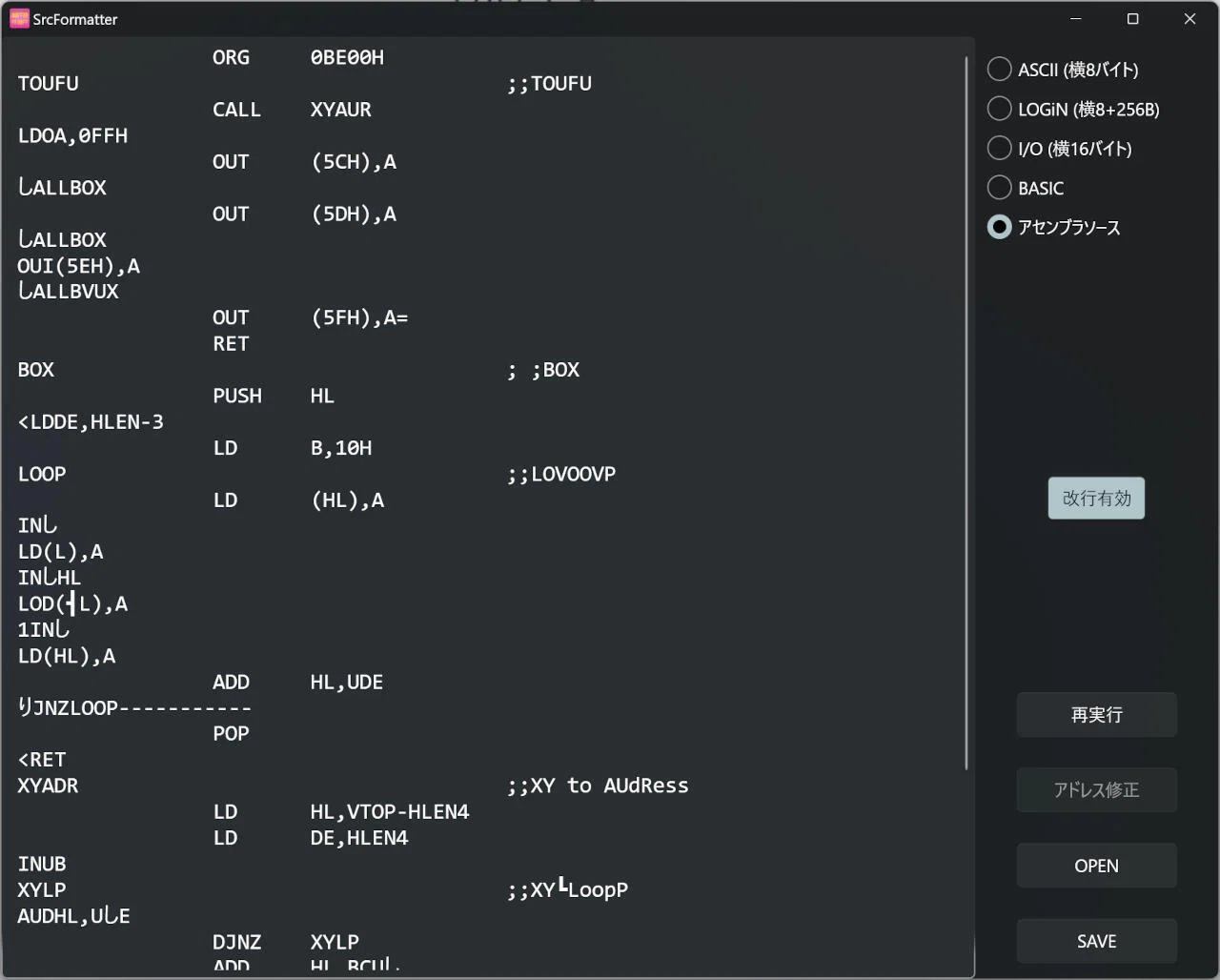Click the 'DE,HLEN4' operand
The image size is (1220, 980).
(x=359, y=838)
